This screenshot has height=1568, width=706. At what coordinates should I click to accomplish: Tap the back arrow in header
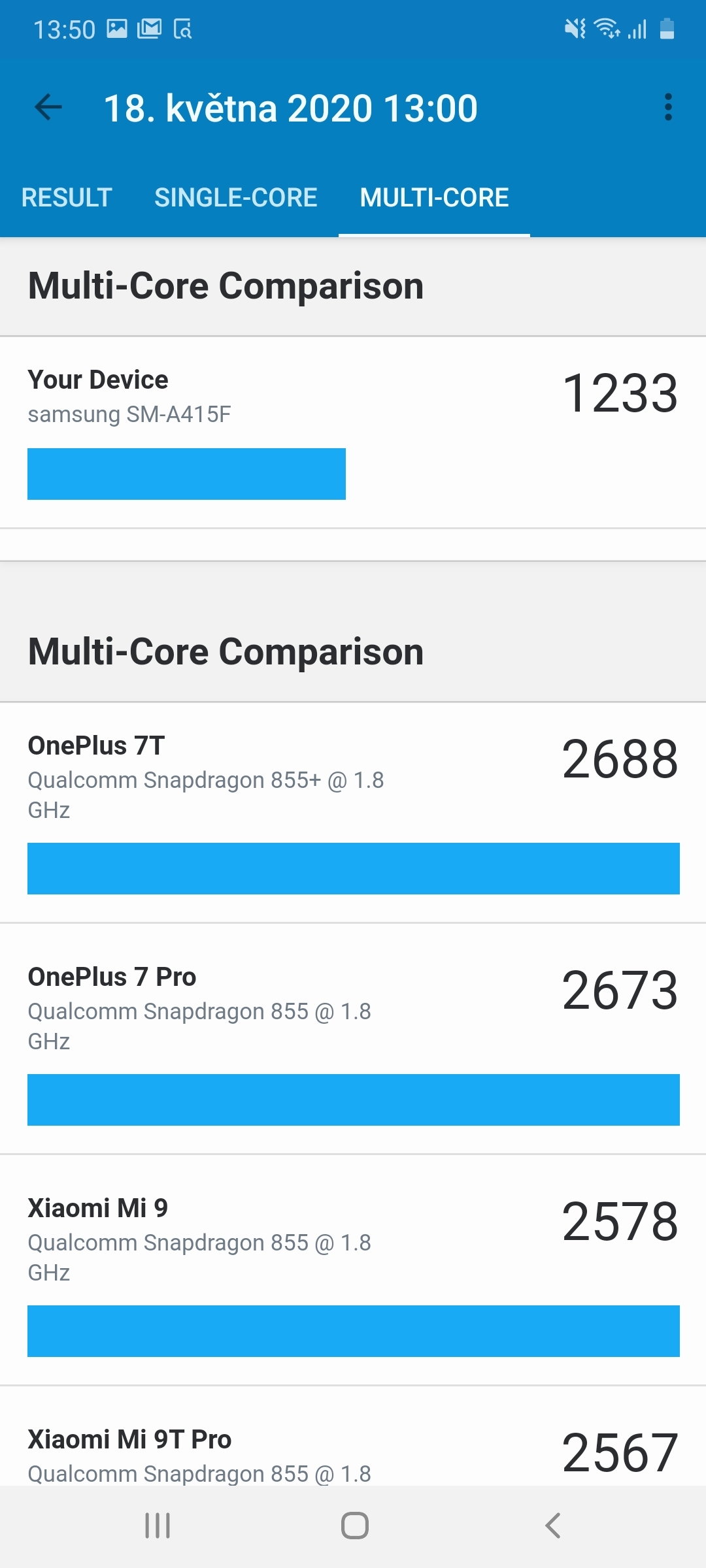coord(48,108)
